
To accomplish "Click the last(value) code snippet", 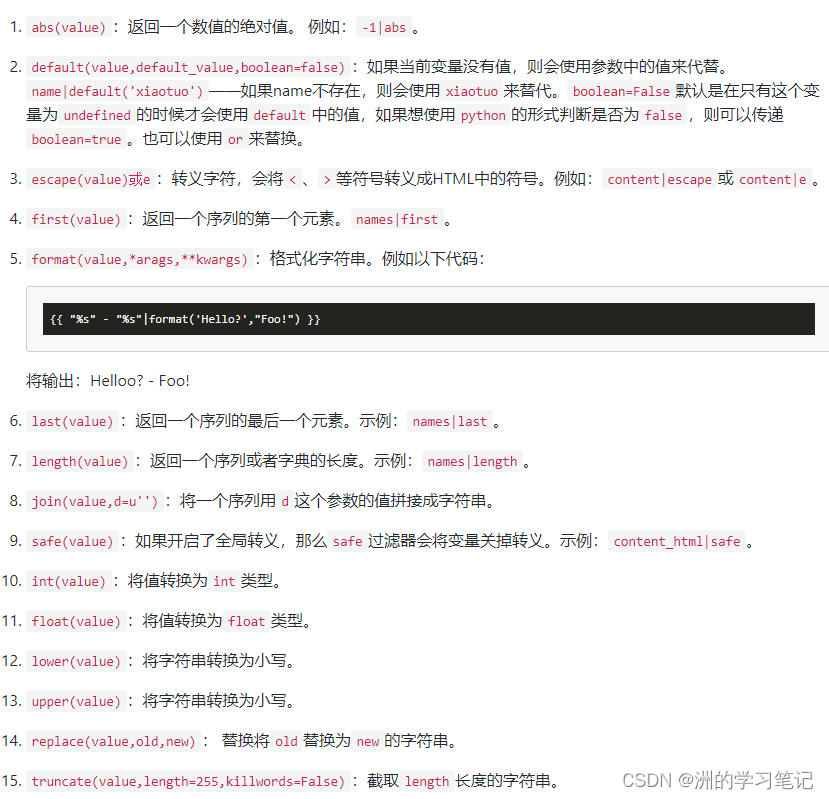I will point(72,421).
